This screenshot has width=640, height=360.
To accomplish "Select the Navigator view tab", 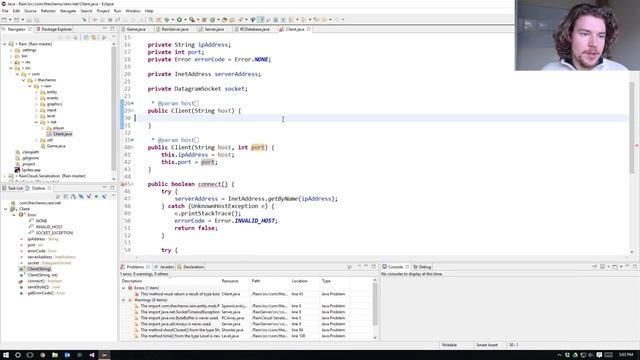I will pyautogui.click(x=16, y=29).
